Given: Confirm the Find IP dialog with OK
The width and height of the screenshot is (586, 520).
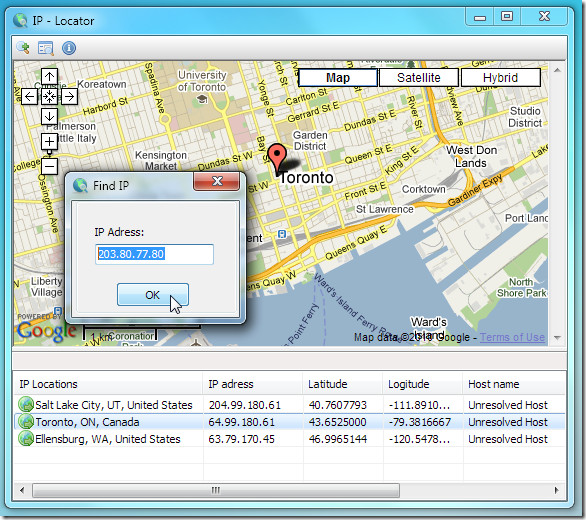Looking at the screenshot, I should 153,295.
